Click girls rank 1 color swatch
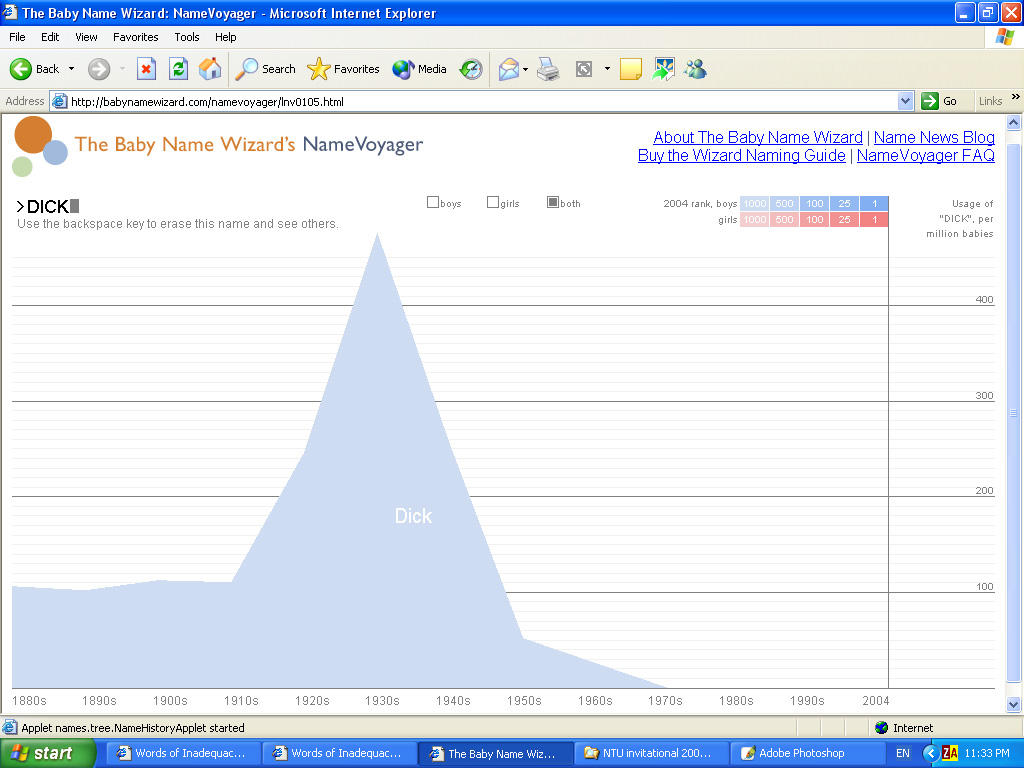 [x=874, y=219]
